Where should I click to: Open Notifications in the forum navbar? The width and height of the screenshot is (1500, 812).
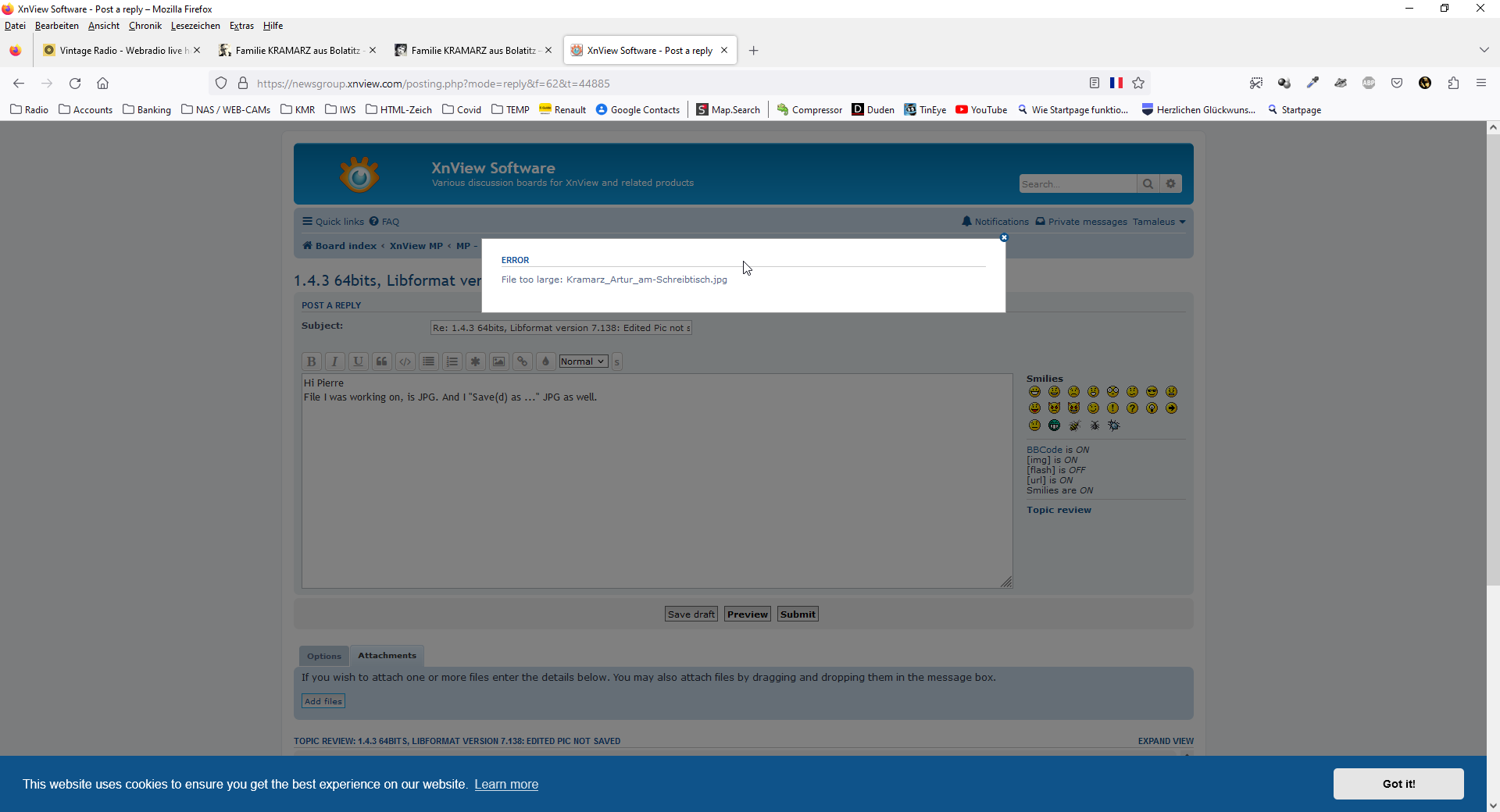click(x=995, y=222)
